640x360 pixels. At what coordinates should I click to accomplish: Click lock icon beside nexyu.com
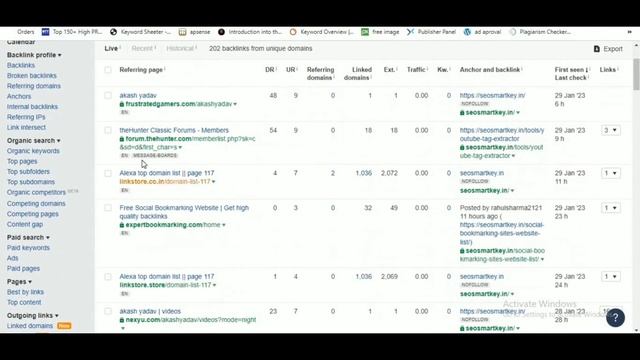point(122,320)
